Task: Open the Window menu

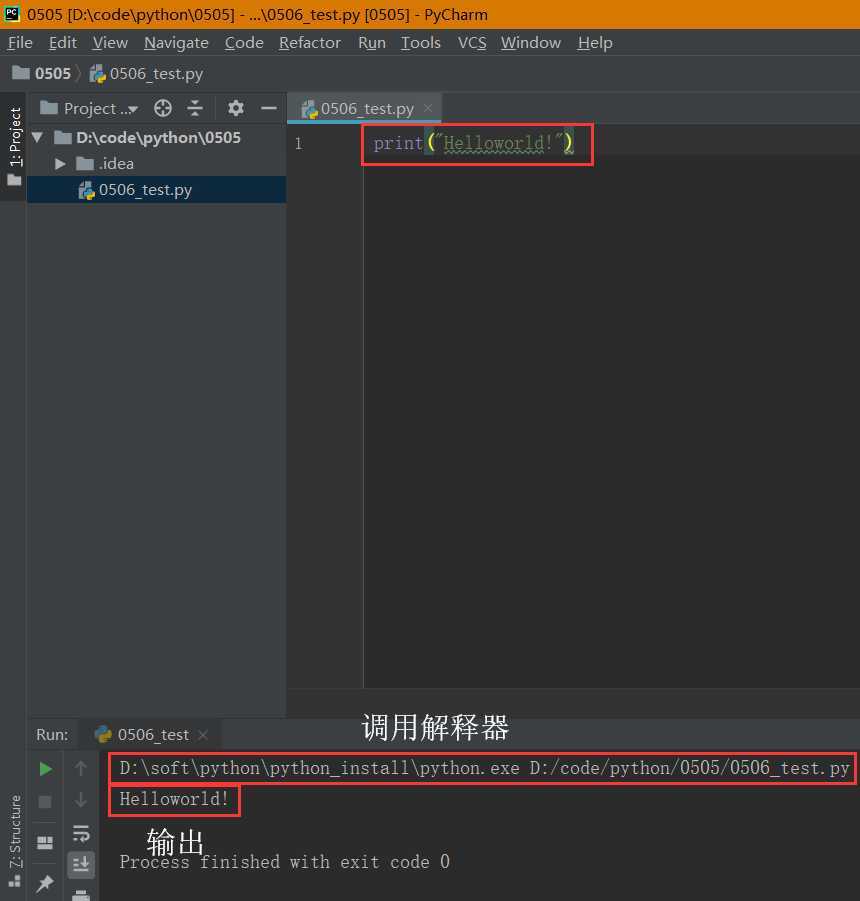Action: coord(531,43)
